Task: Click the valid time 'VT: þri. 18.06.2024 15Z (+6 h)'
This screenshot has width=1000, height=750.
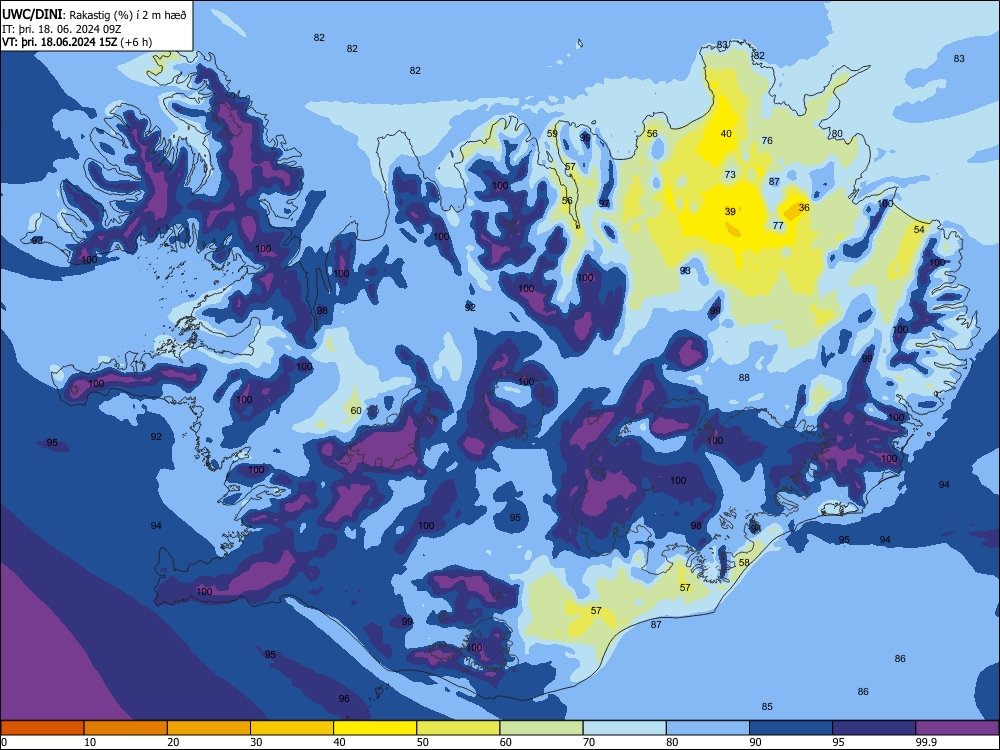Action: 77,43
